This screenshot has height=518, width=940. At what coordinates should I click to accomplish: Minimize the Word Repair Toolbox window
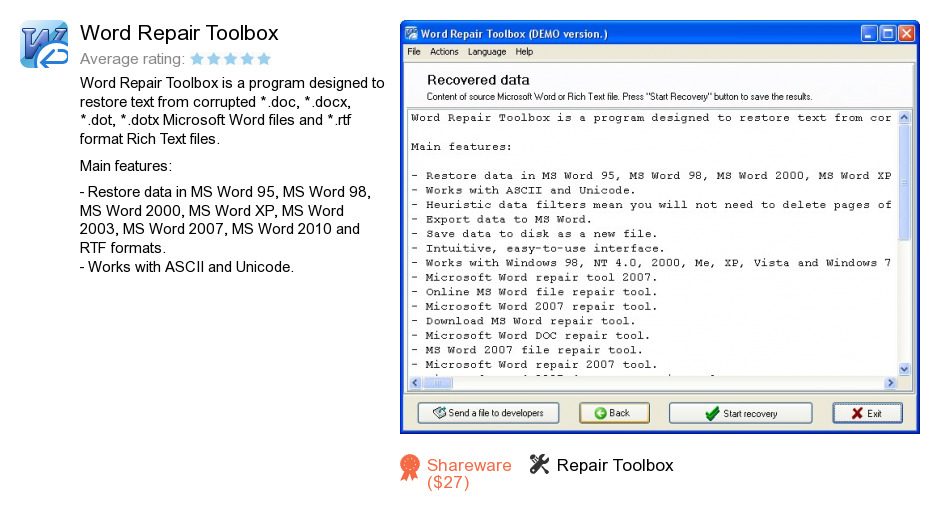(x=869, y=34)
